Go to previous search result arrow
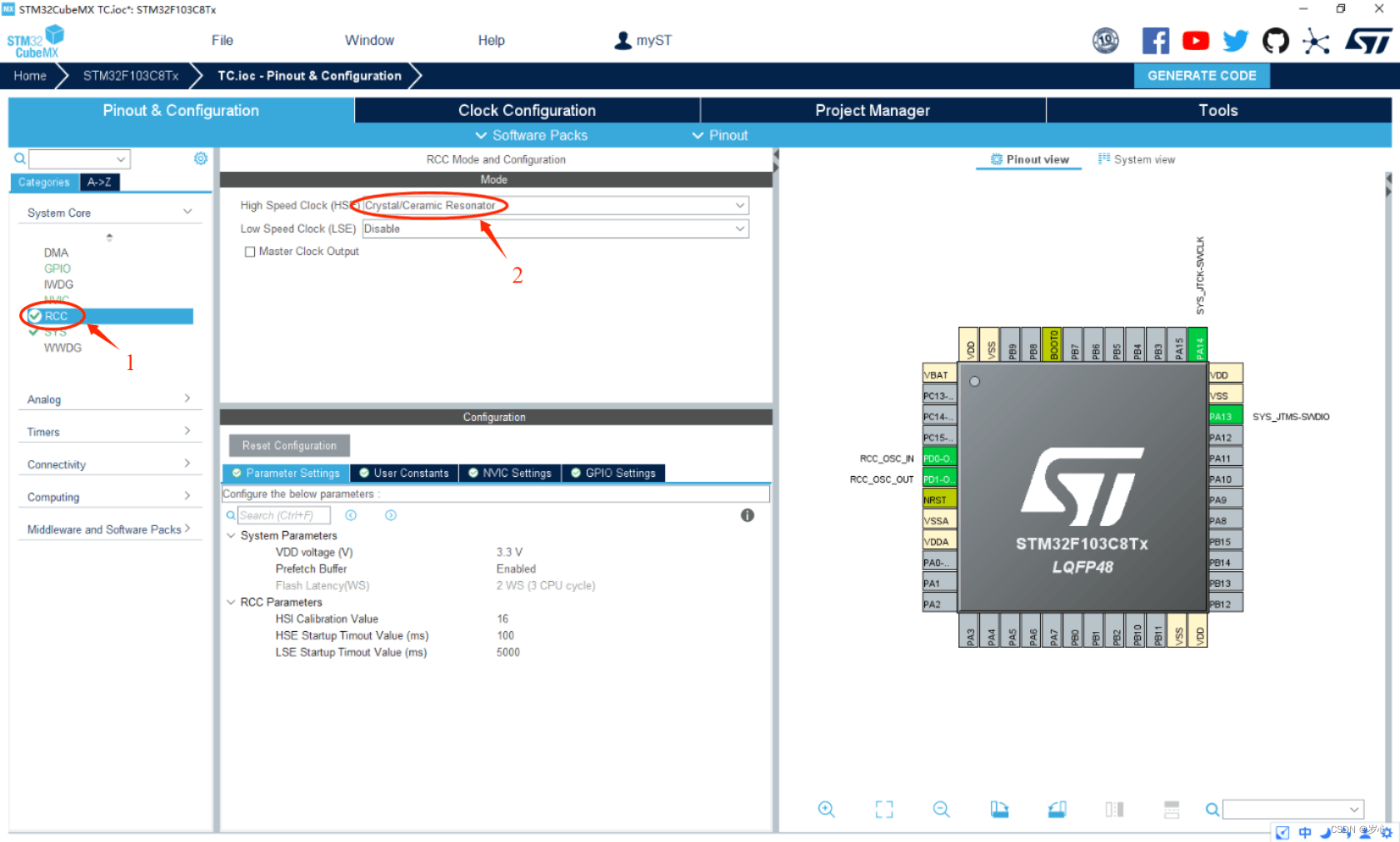This screenshot has width=1400, height=842. tap(351, 515)
